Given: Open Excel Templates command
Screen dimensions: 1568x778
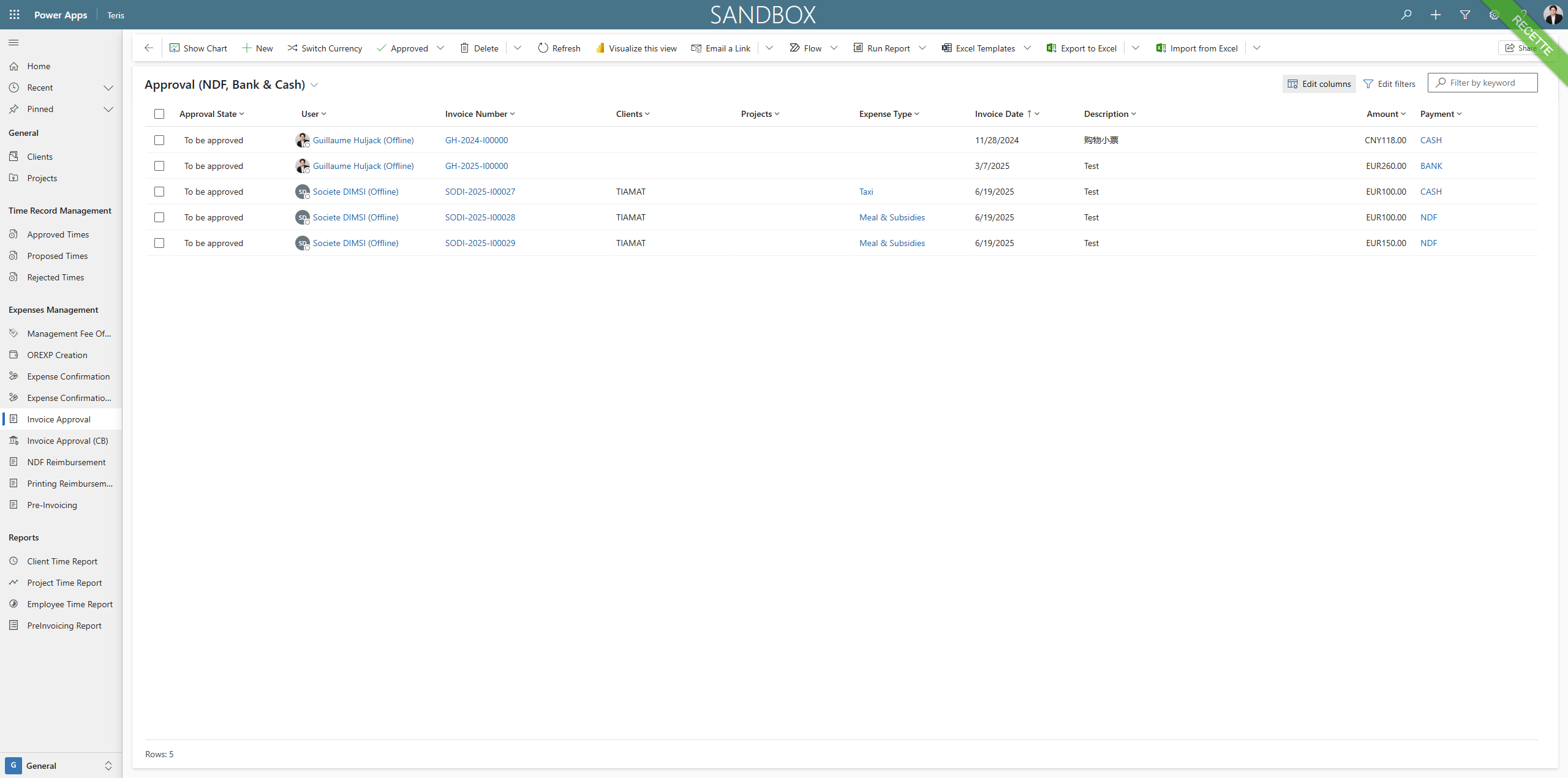Looking at the screenshot, I should [978, 48].
